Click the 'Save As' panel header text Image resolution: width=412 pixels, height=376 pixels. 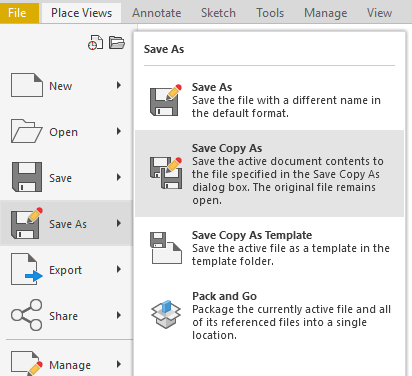click(x=164, y=49)
